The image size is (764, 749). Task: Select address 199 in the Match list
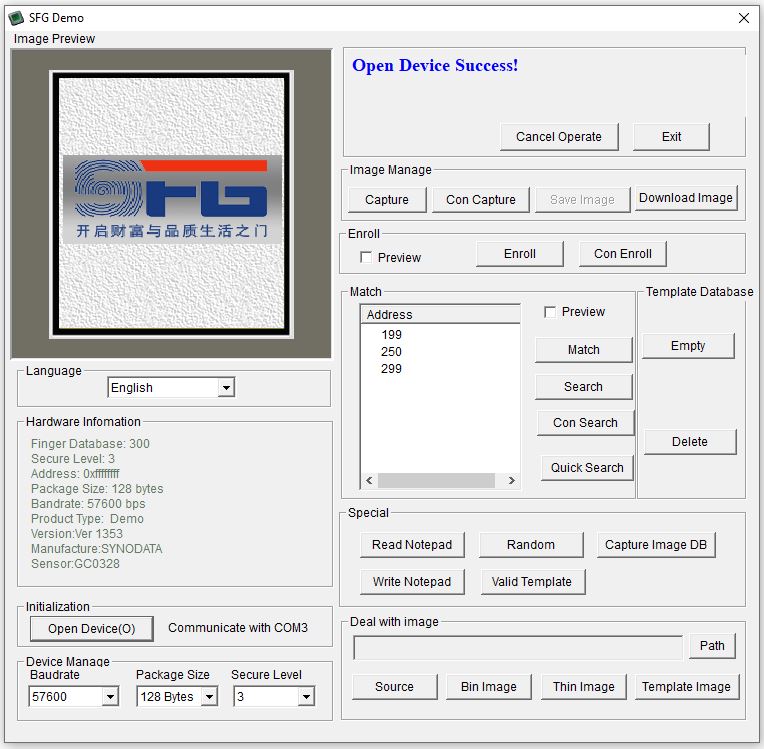tap(391, 334)
